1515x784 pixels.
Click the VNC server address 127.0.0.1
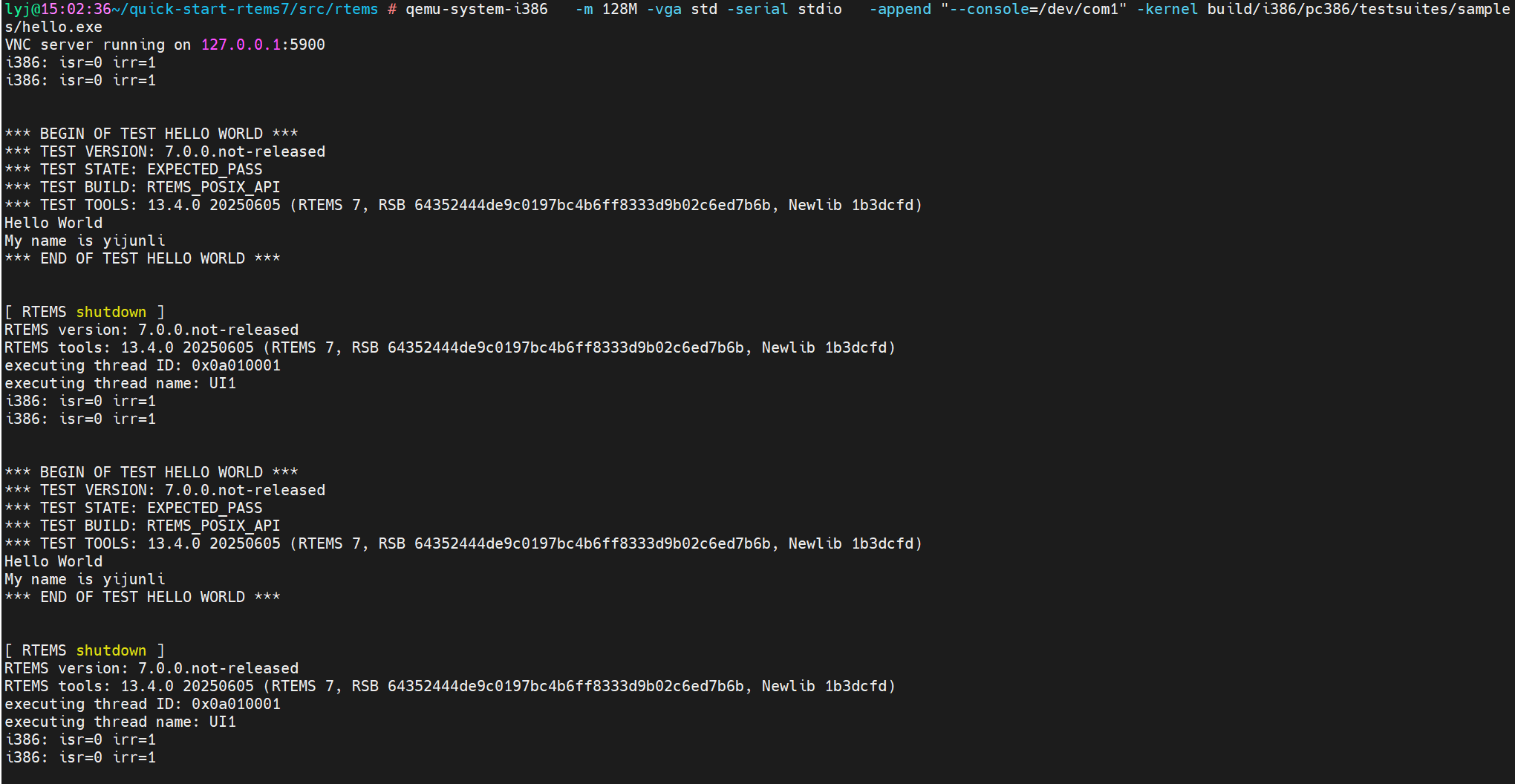click(x=241, y=45)
